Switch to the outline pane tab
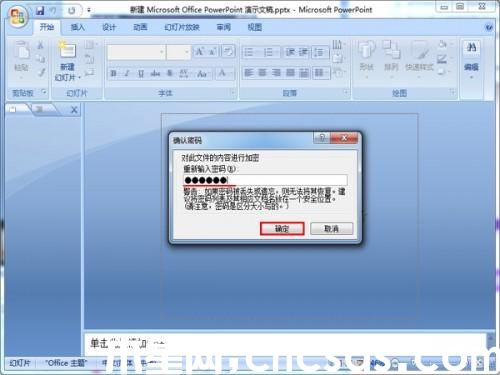This screenshot has height=375, width=500. pyautogui.click(x=40, y=109)
